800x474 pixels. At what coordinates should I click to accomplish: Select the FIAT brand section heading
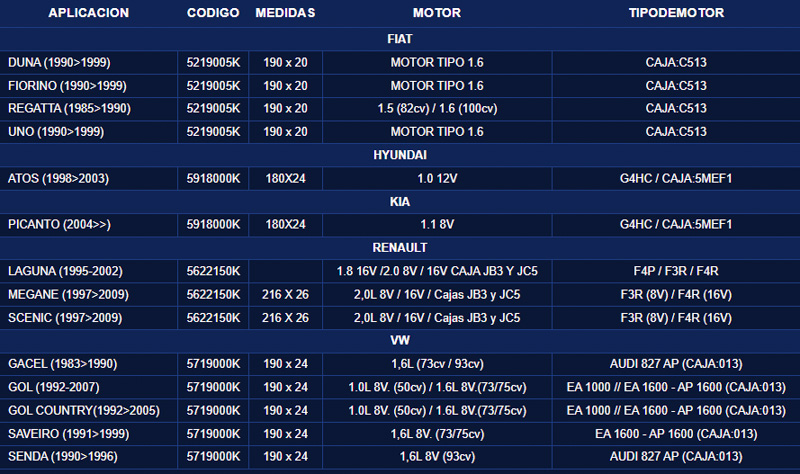[400, 38]
